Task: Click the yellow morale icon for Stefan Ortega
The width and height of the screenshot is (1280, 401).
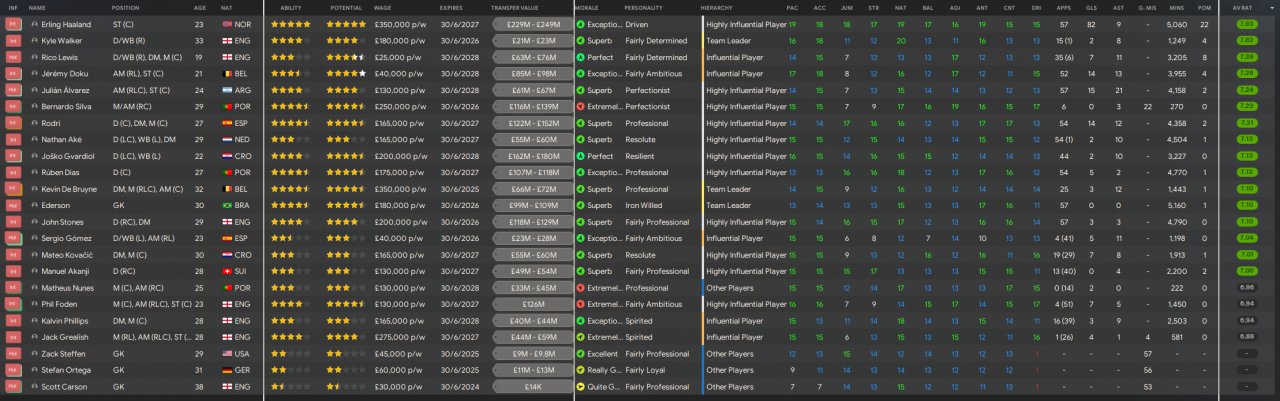Action: pyautogui.click(x=581, y=370)
